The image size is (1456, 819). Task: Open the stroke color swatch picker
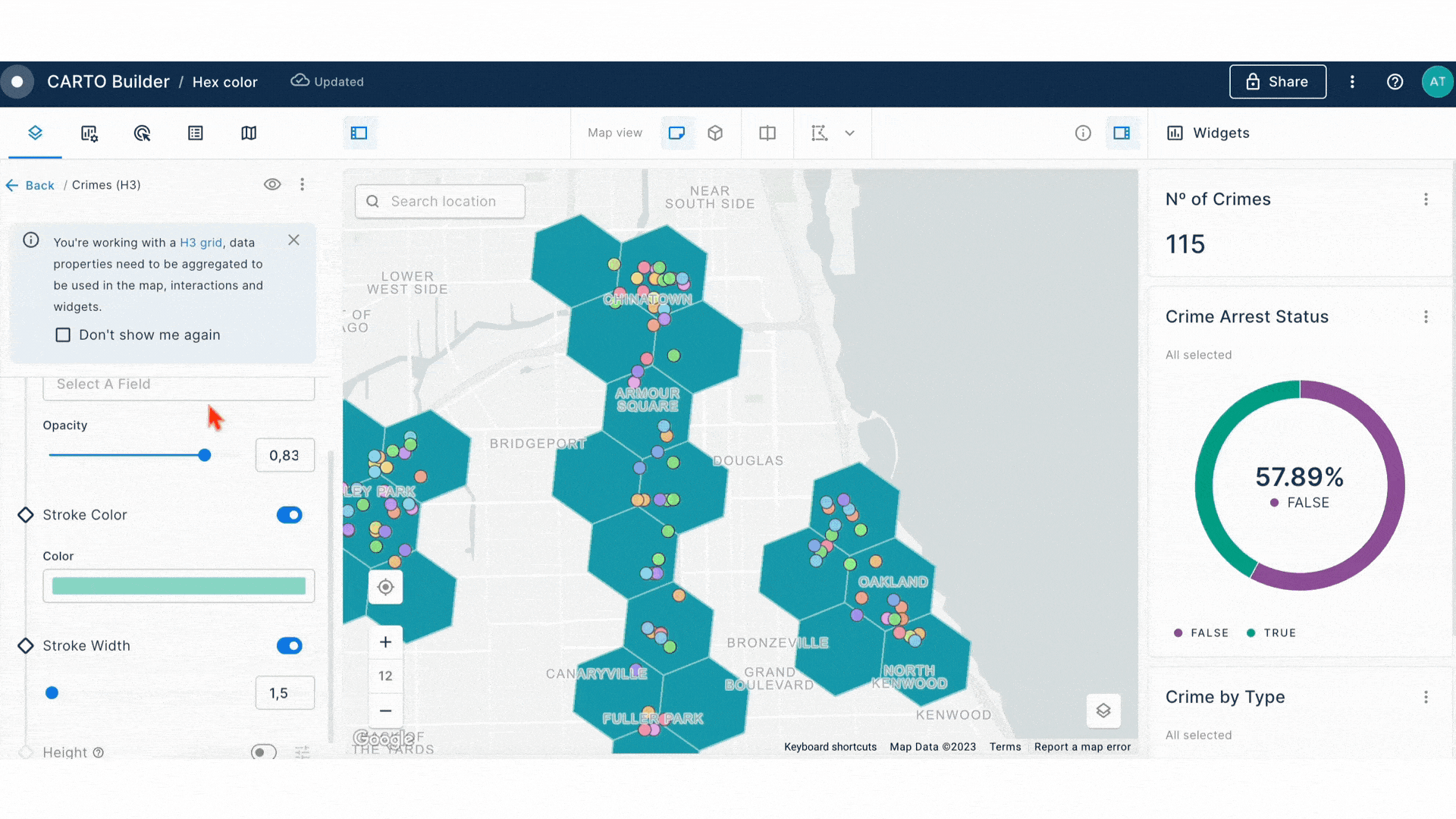pos(179,586)
